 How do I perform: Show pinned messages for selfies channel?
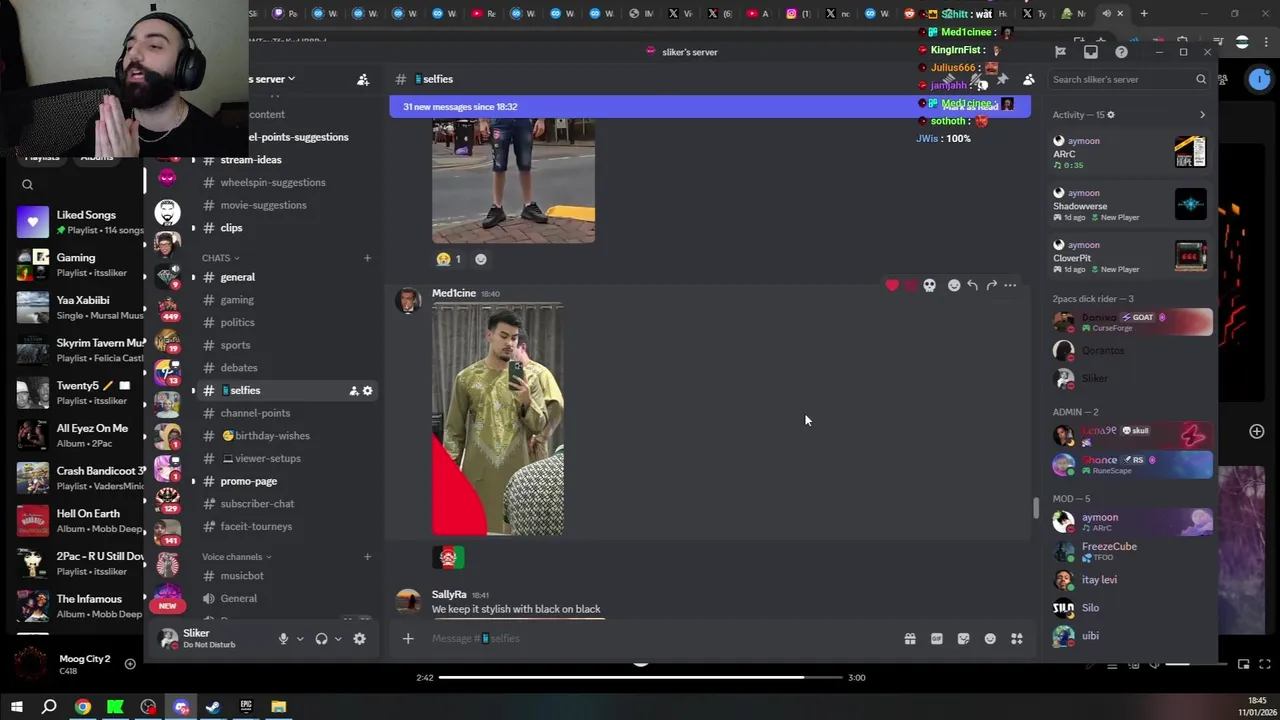click(1002, 79)
